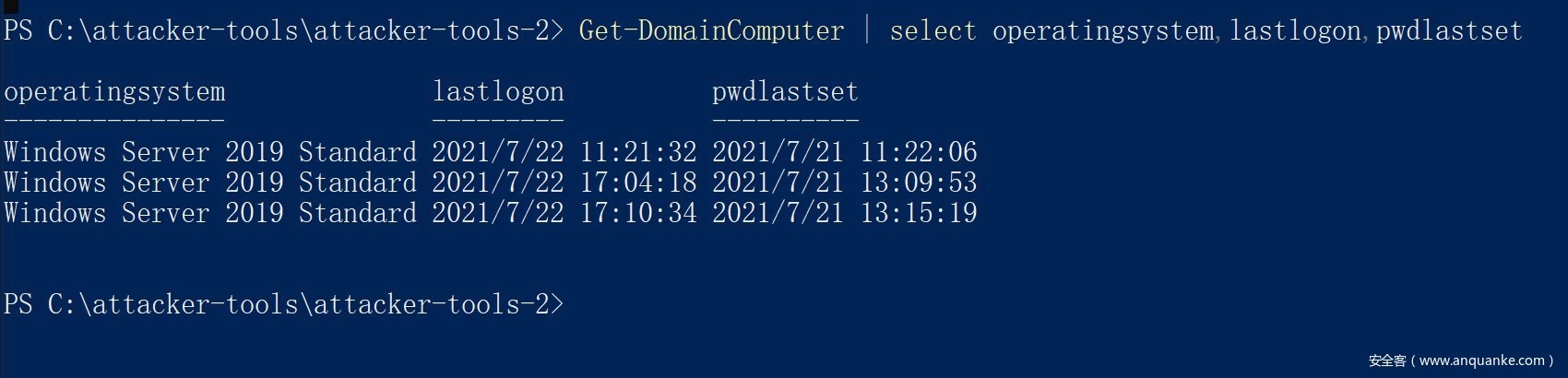Click "pwdlastset" argument in the typed command

(1449, 31)
